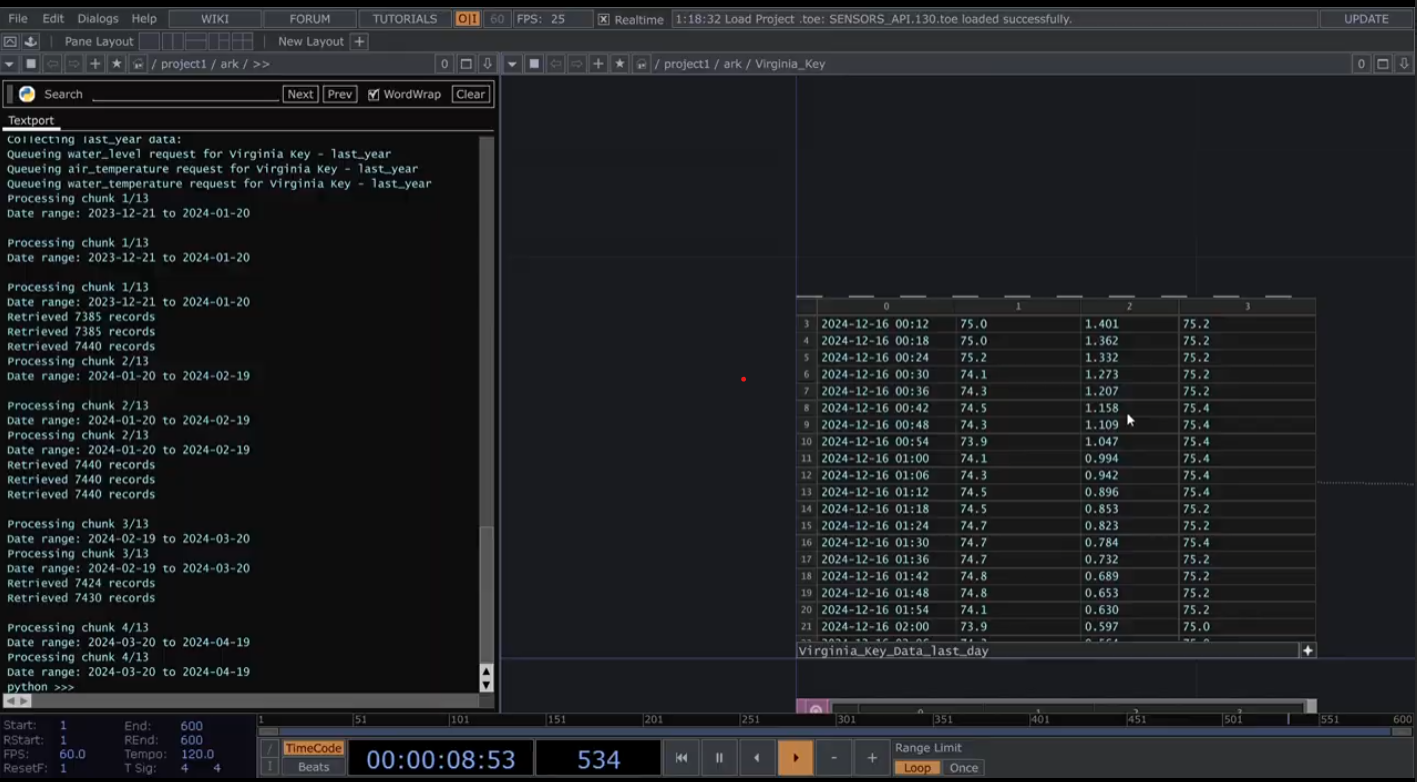Step back one frame with minus
This screenshot has width=1417, height=782.
tap(833, 758)
